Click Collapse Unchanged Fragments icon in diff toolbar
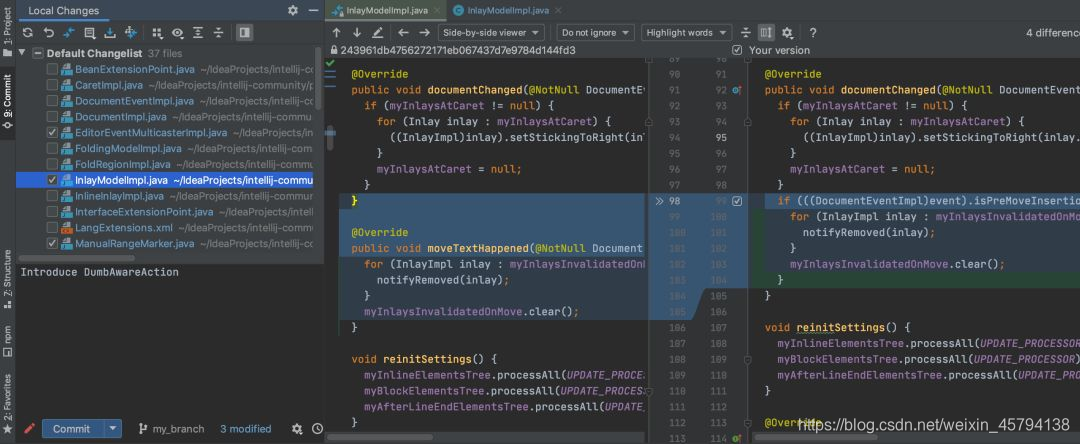This screenshot has height=444, width=1080. pyautogui.click(x=745, y=32)
